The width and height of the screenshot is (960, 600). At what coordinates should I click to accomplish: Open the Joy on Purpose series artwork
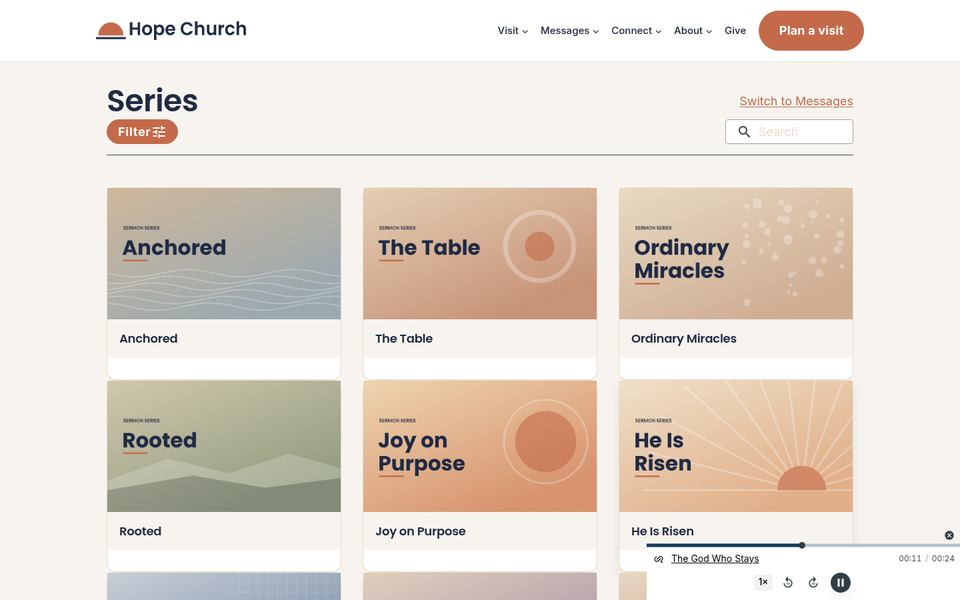tap(480, 446)
